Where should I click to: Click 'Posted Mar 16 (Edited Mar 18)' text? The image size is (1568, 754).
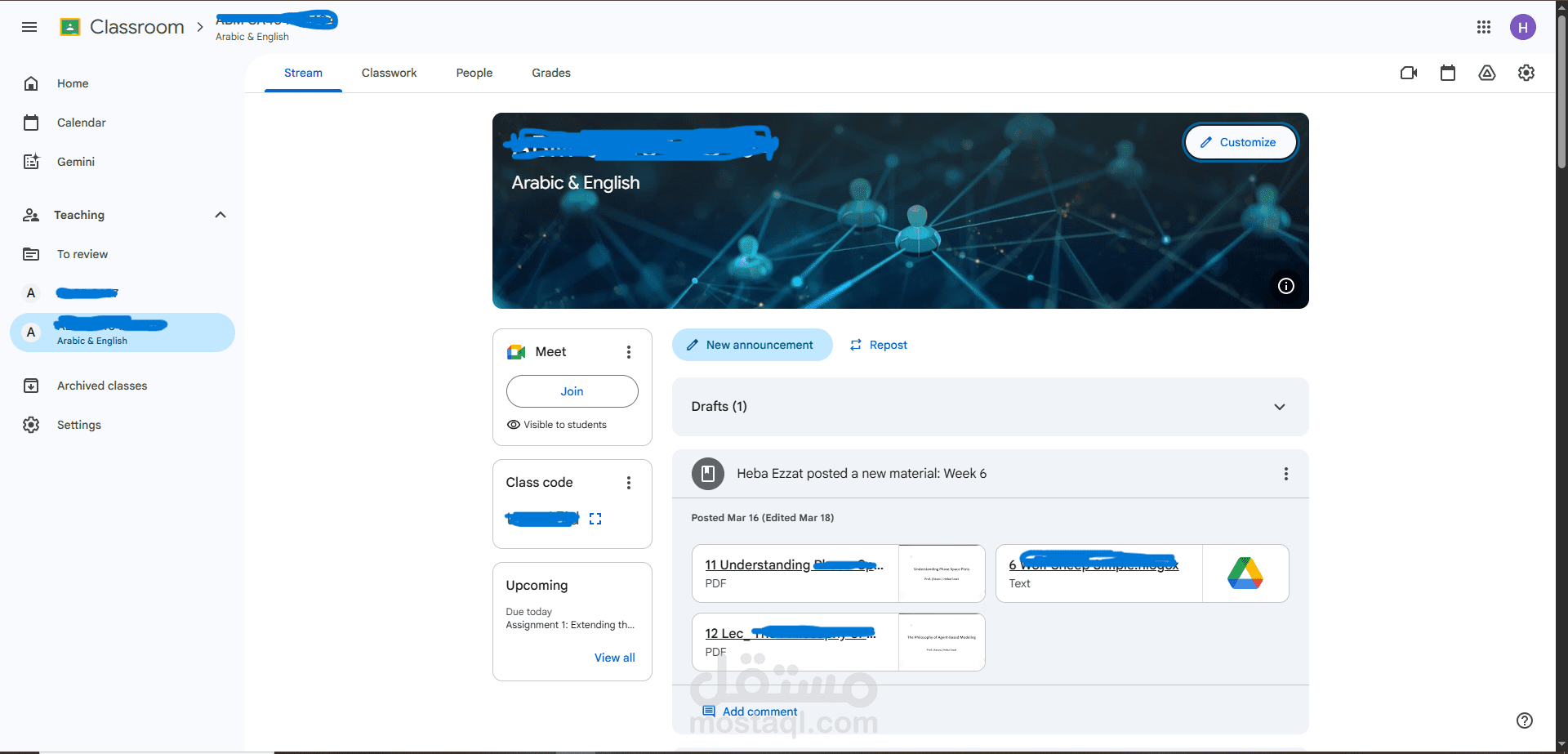(x=763, y=518)
